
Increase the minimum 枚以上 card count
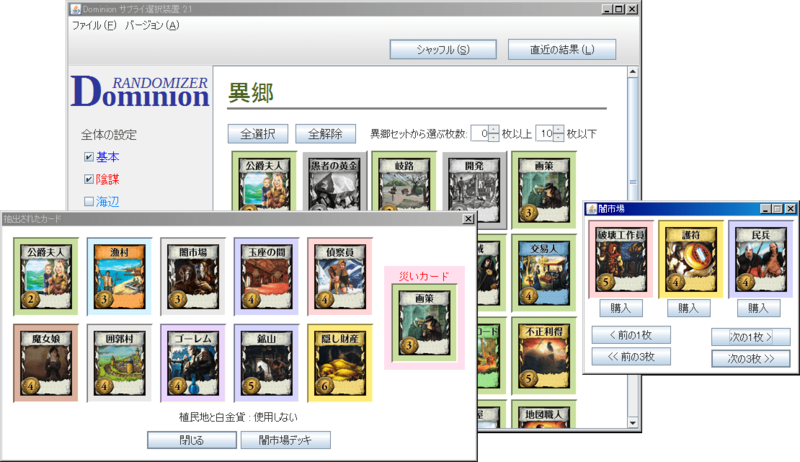click(x=493, y=130)
